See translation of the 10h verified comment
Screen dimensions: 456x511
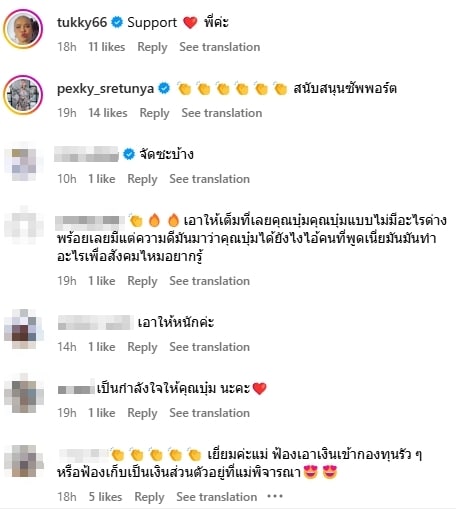pos(210,179)
